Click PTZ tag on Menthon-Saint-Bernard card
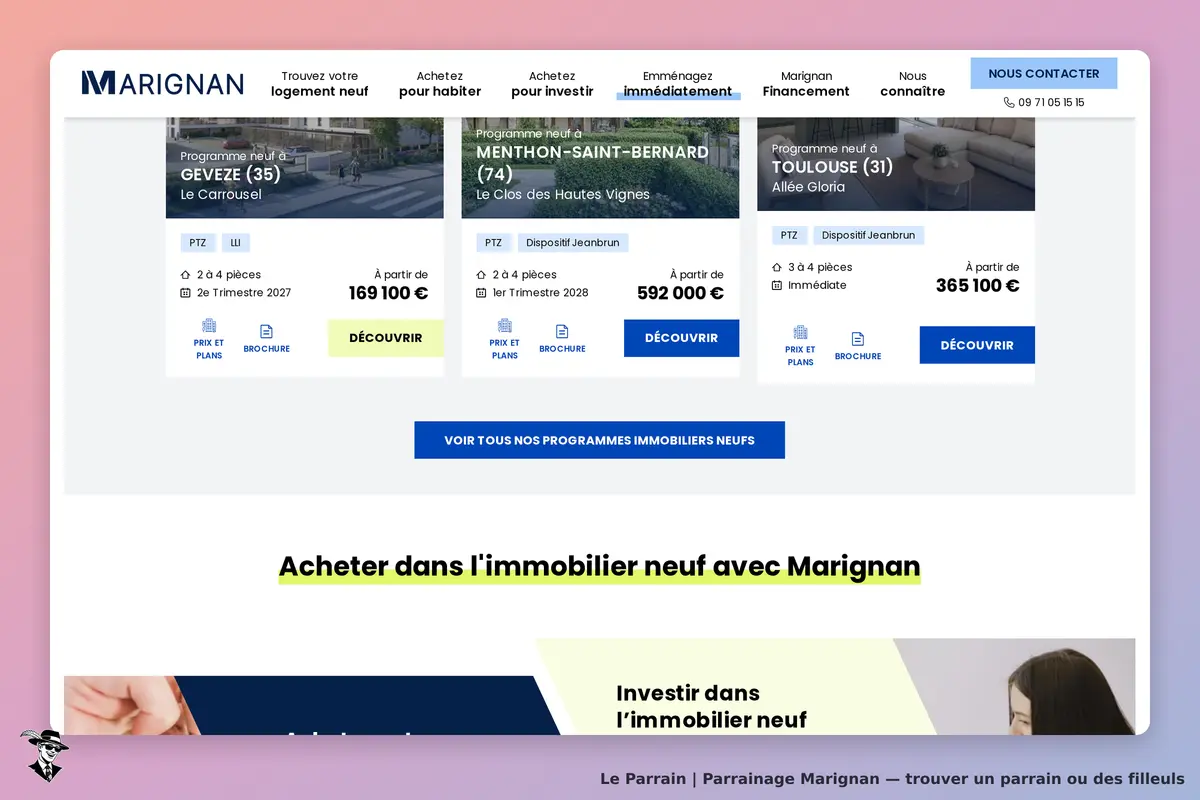 click(494, 243)
